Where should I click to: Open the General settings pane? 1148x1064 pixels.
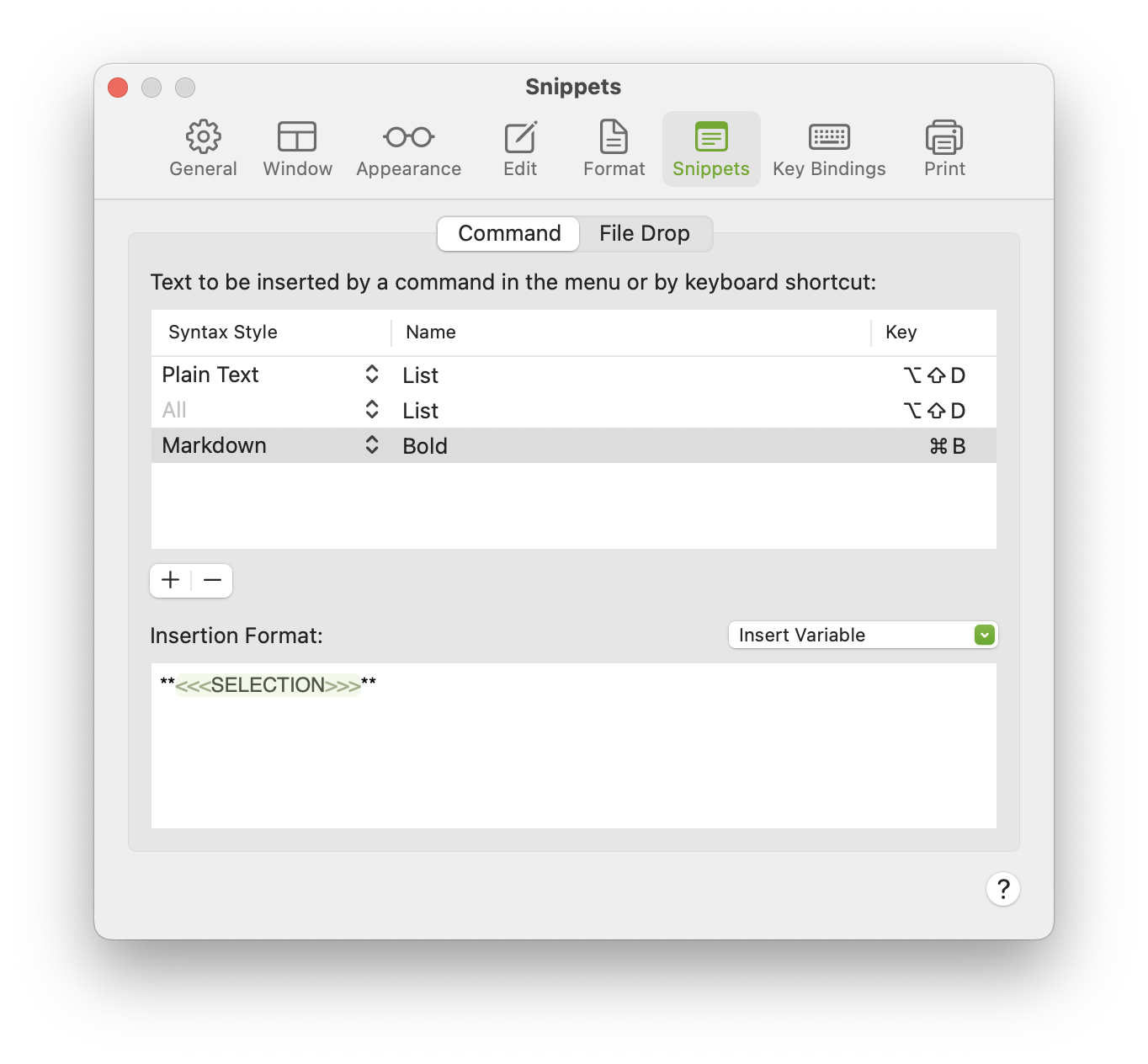click(x=202, y=147)
